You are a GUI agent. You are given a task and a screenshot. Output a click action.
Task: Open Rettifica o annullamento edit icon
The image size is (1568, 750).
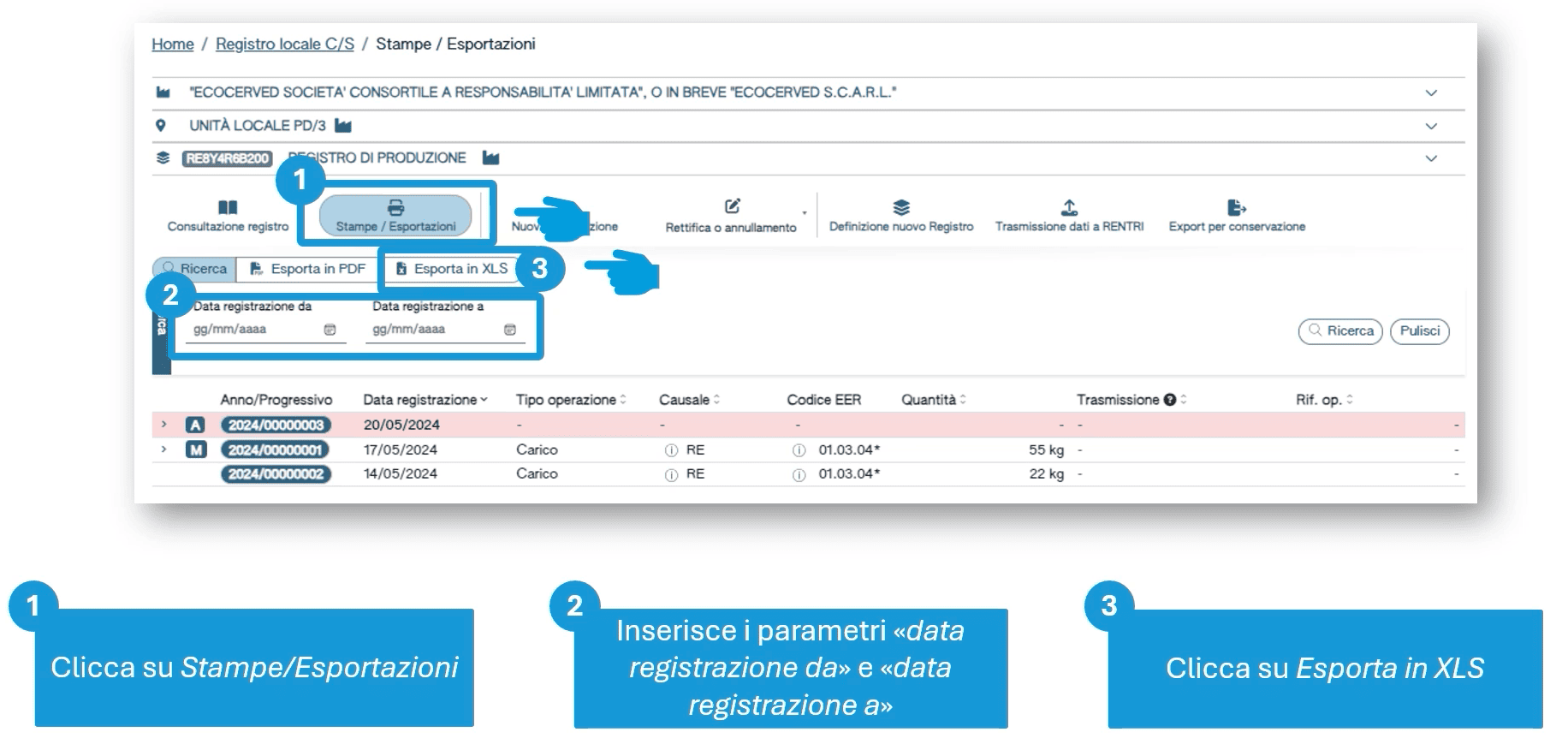[x=732, y=206]
